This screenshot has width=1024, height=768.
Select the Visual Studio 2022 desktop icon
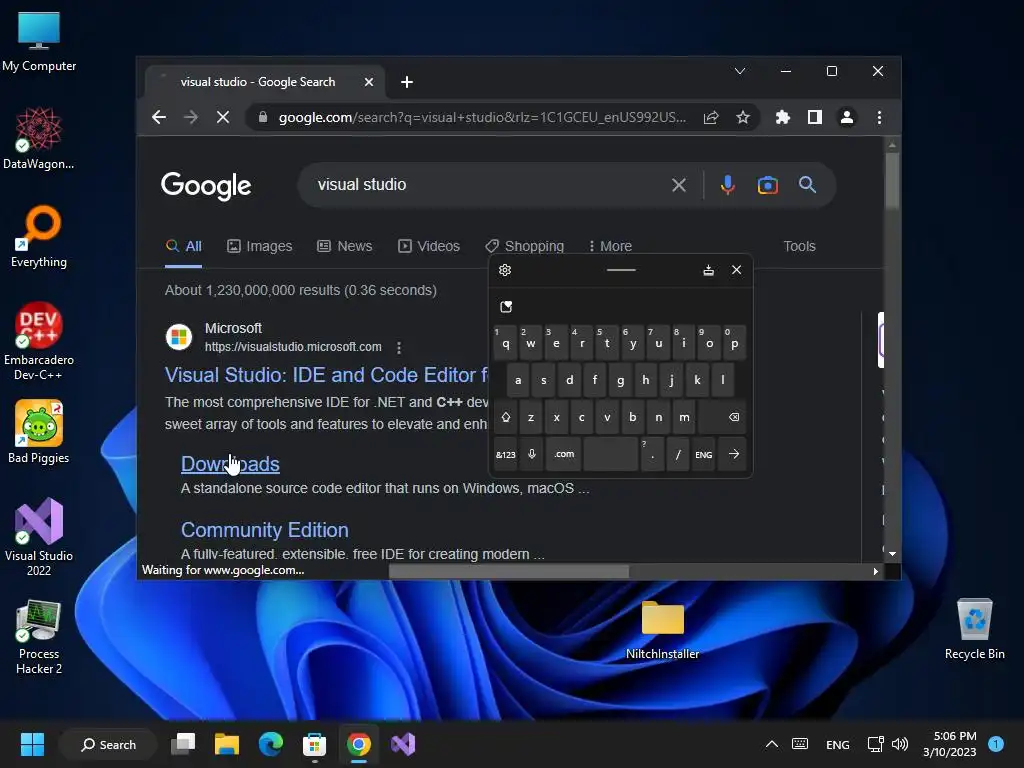[39, 537]
